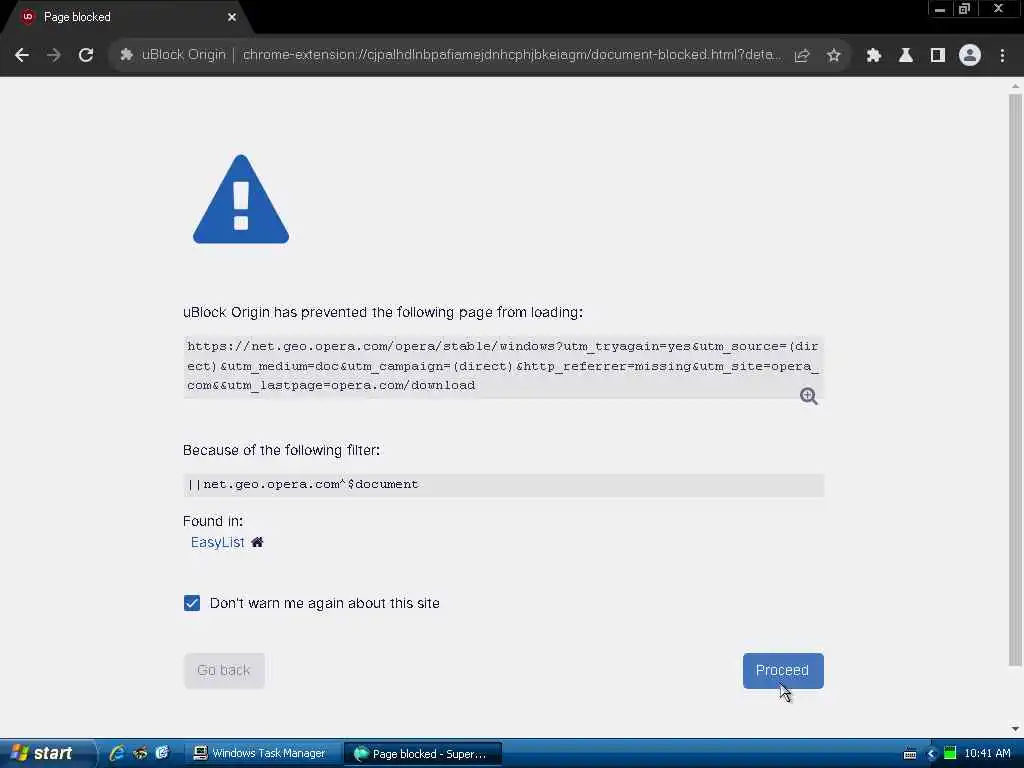Image resolution: width=1024 pixels, height=768 pixels.
Task: Bookmark this page with the star
Action: 833,55
